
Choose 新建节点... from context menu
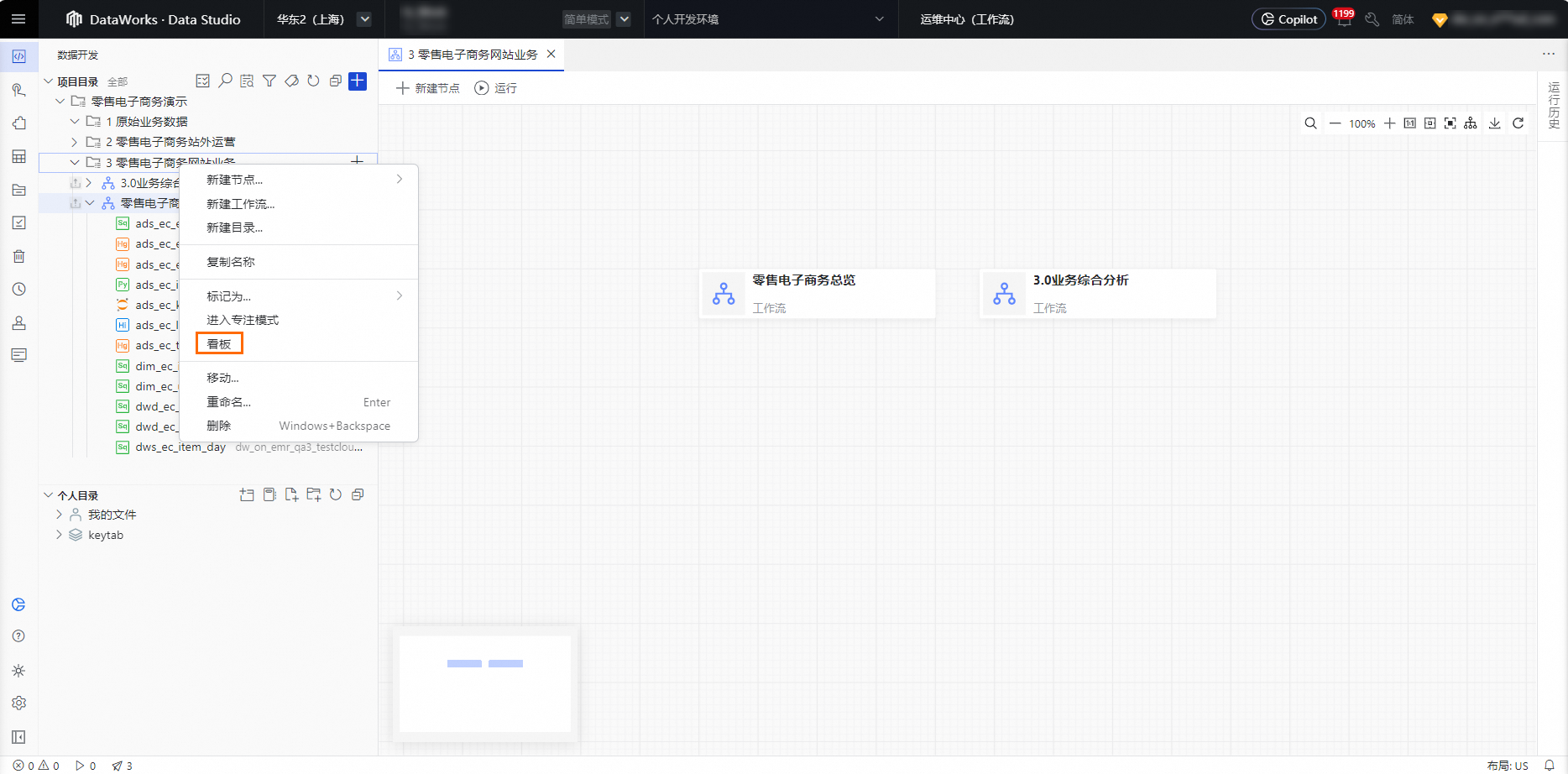[x=299, y=180]
